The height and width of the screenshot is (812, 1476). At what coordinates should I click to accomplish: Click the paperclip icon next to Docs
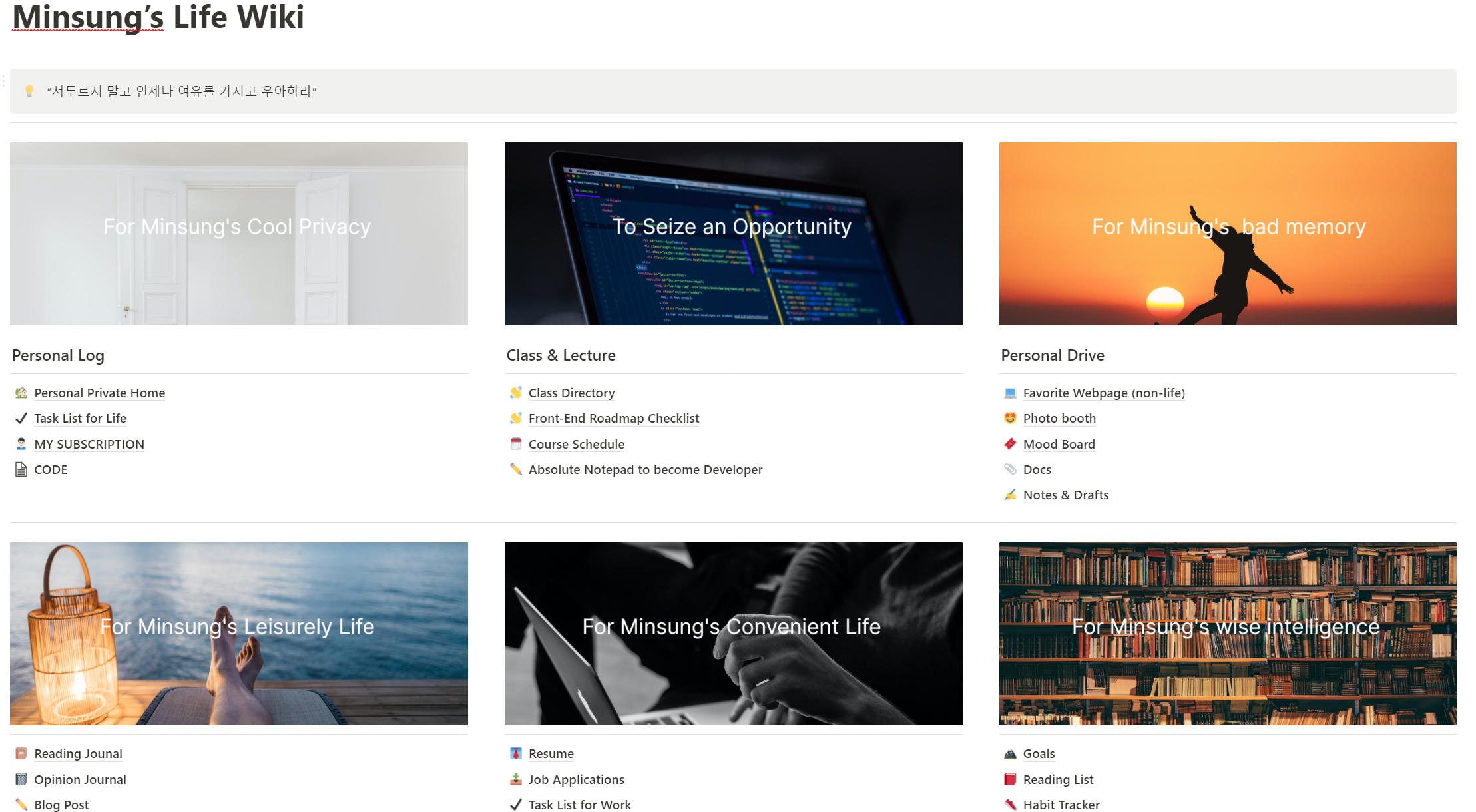[1010, 469]
